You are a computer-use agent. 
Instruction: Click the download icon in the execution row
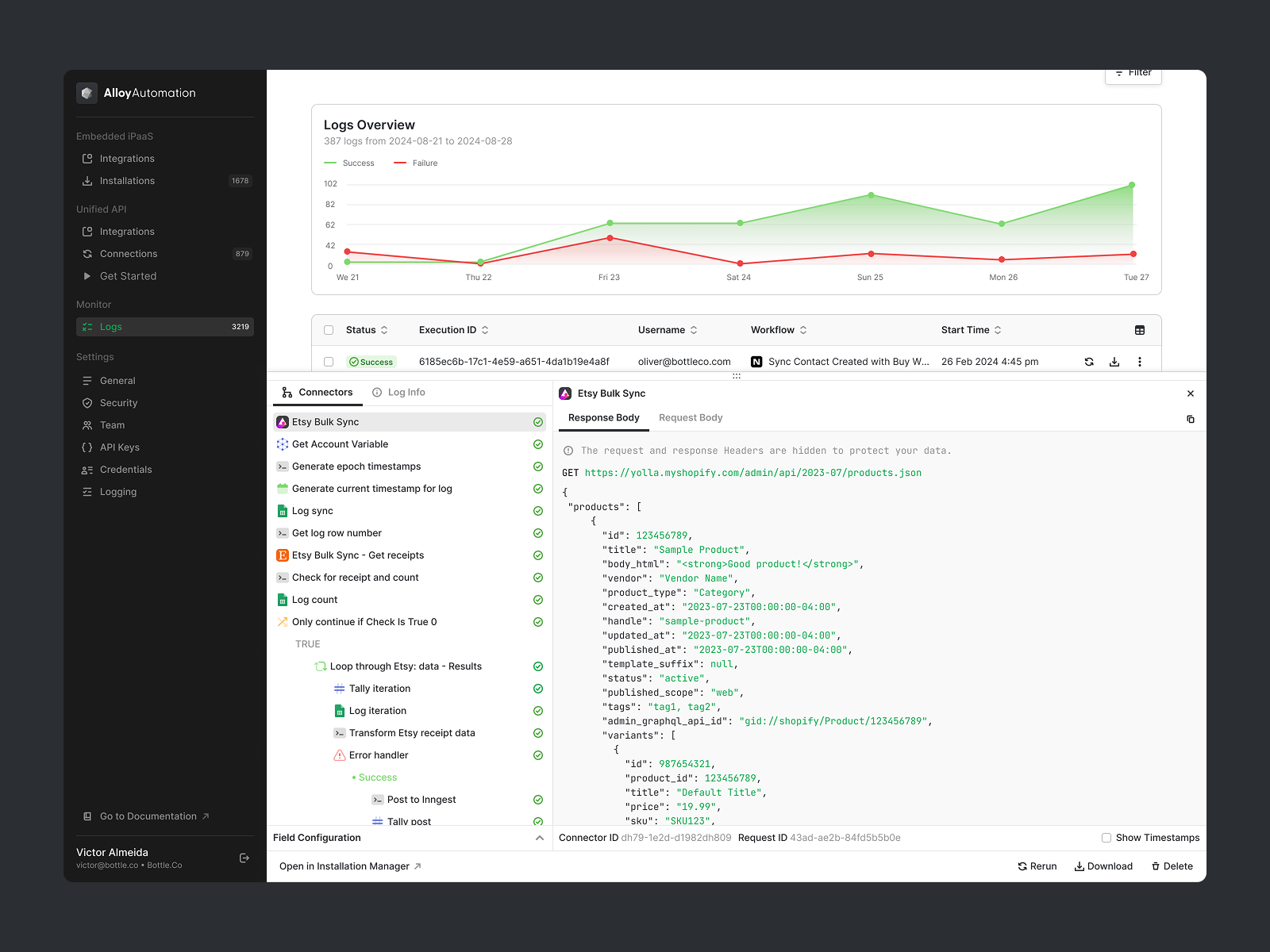[x=1114, y=362]
